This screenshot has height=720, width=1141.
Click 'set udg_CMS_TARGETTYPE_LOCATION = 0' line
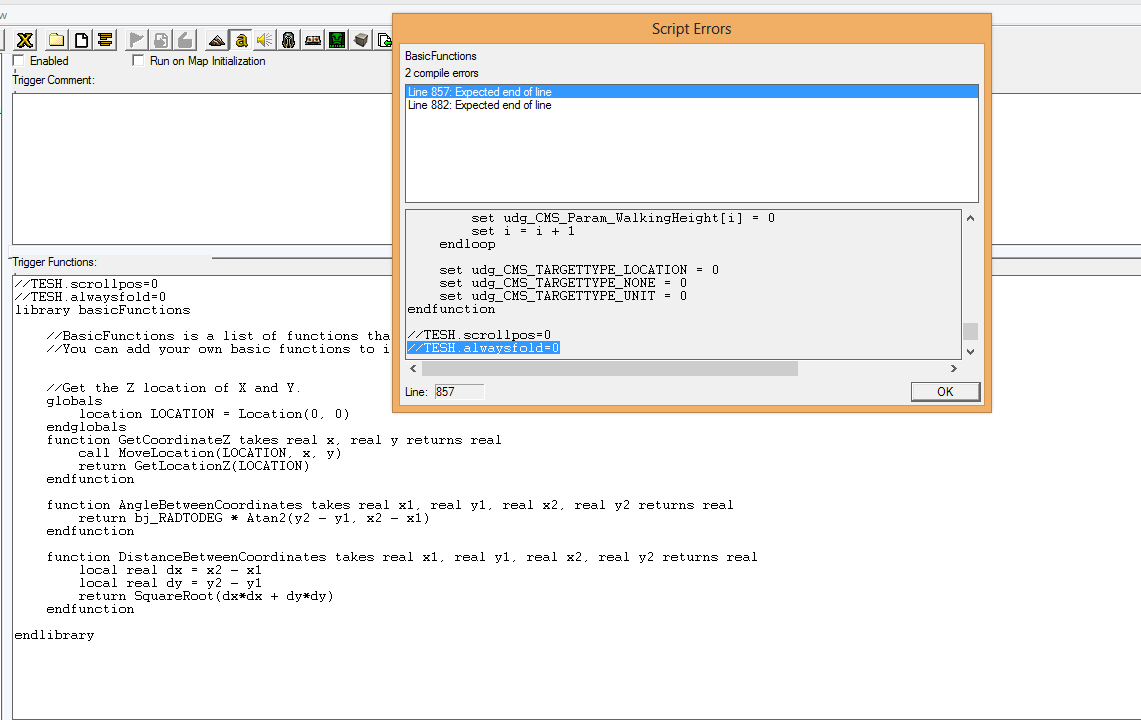tap(579, 270)
